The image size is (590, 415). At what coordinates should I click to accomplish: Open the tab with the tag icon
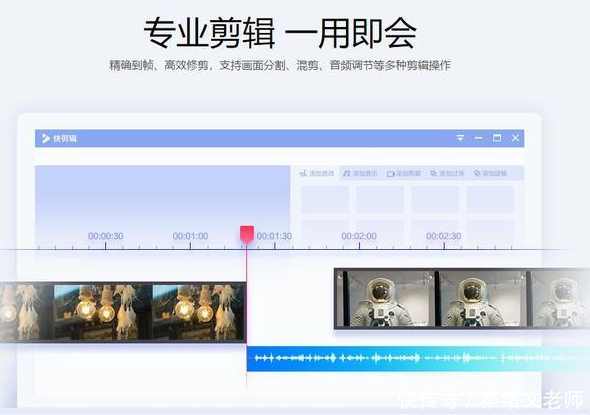tap(491, 173)
